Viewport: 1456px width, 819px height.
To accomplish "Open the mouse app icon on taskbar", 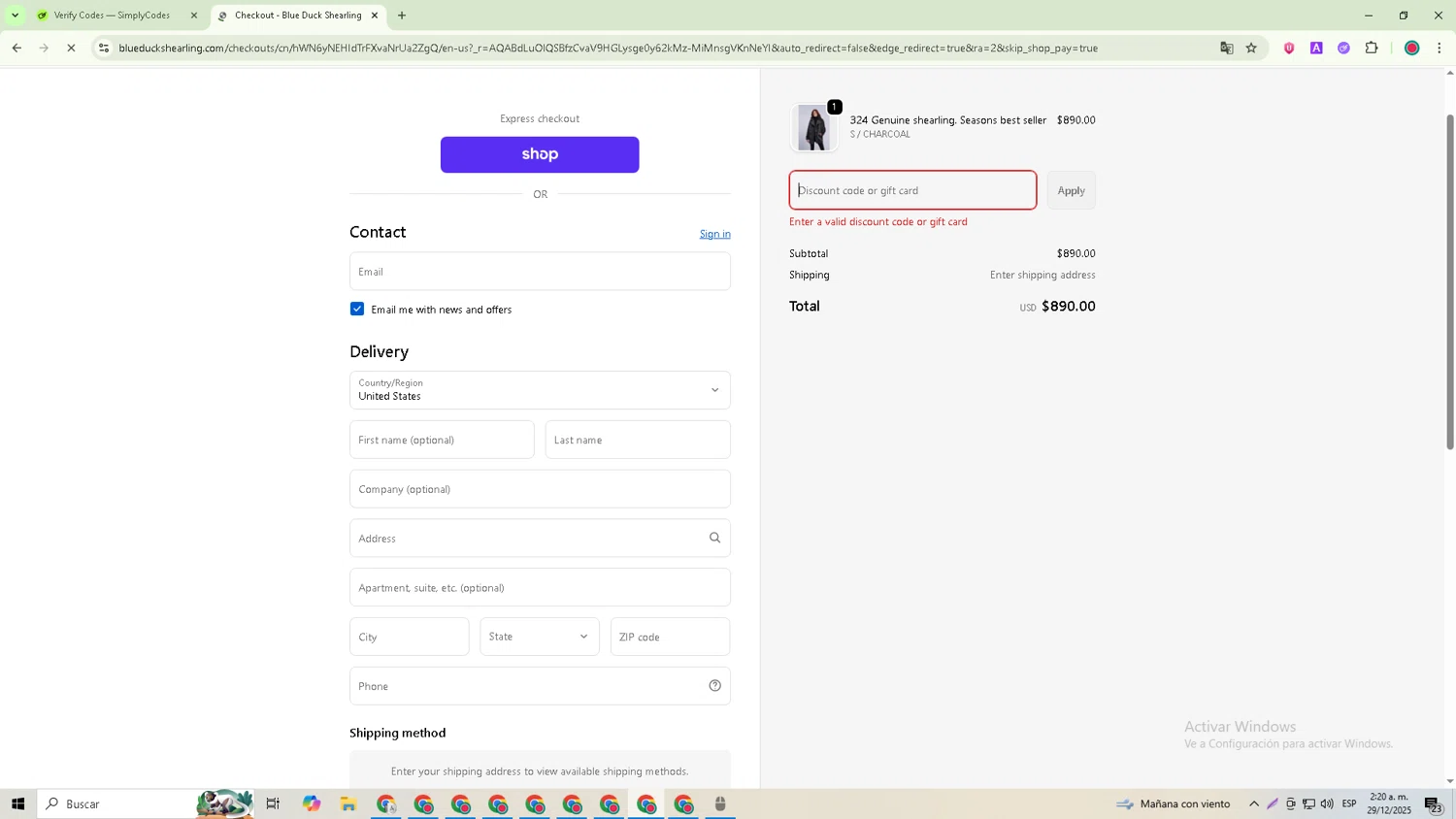I will [x=720, y=803].
